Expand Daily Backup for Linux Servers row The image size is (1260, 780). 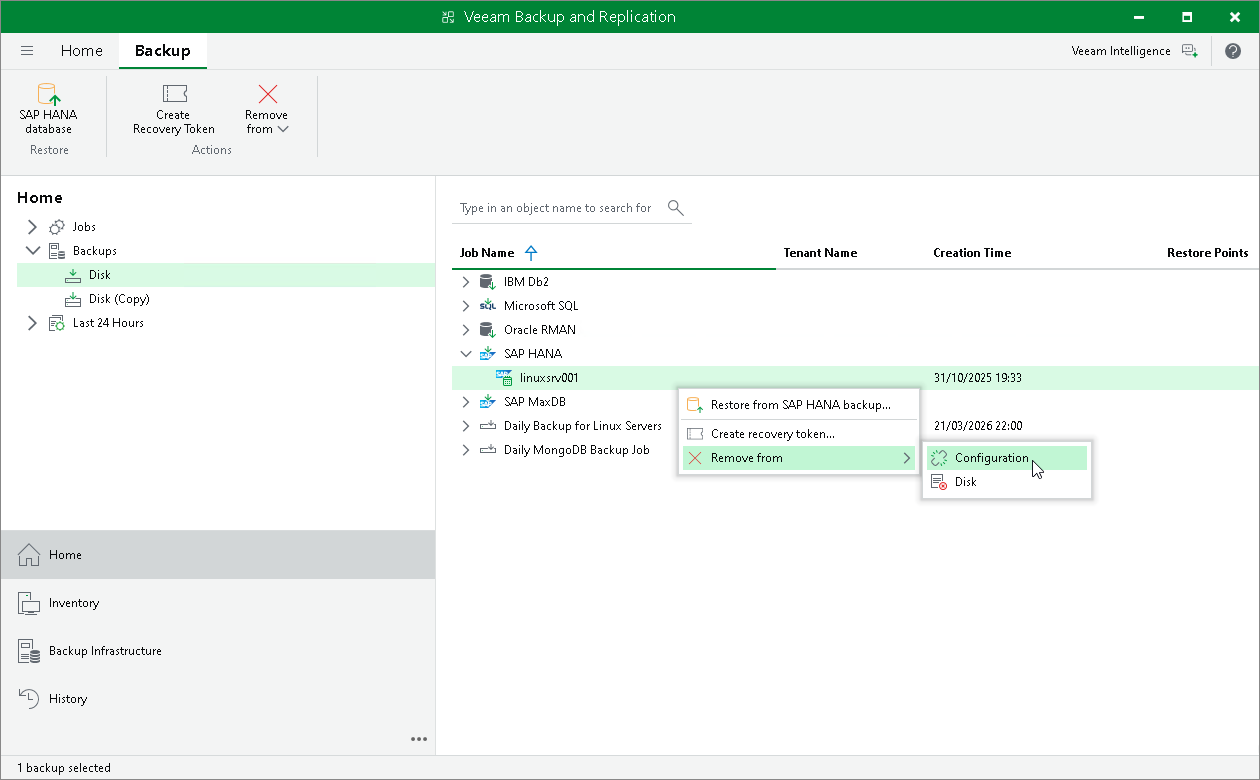pos(465,426)
